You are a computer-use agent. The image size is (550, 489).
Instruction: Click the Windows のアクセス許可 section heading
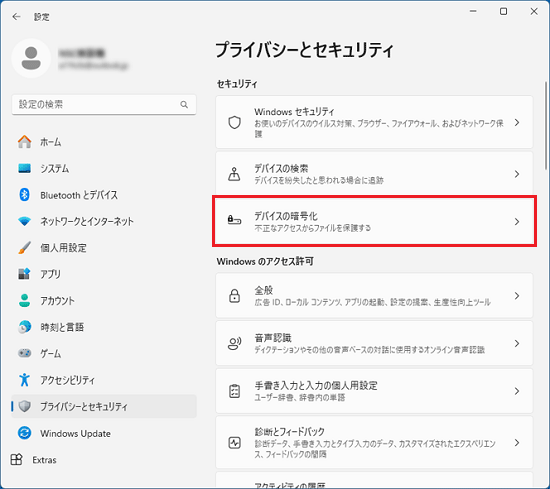pos(265,261)
